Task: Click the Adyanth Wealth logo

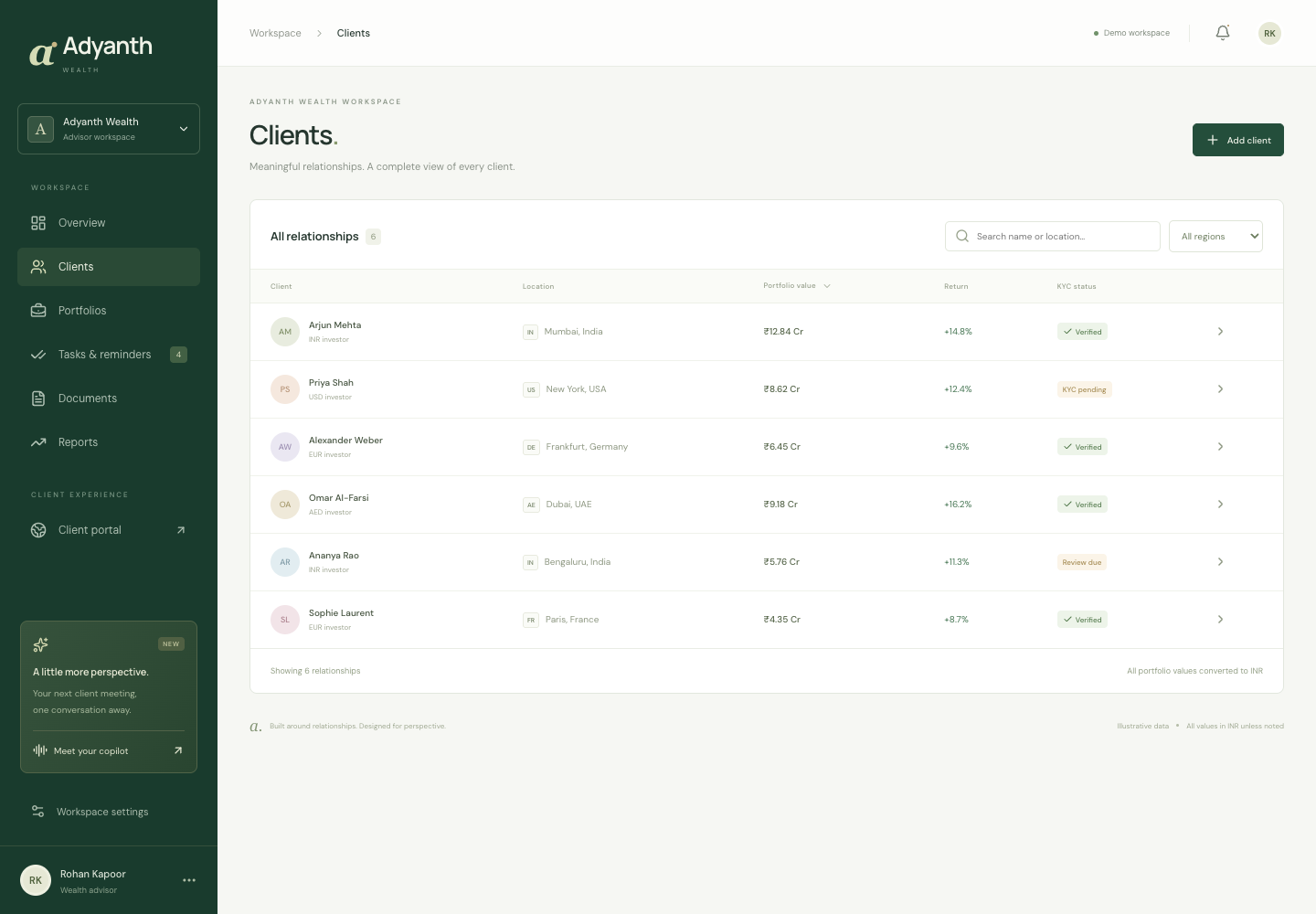Action: coord(90,53)
